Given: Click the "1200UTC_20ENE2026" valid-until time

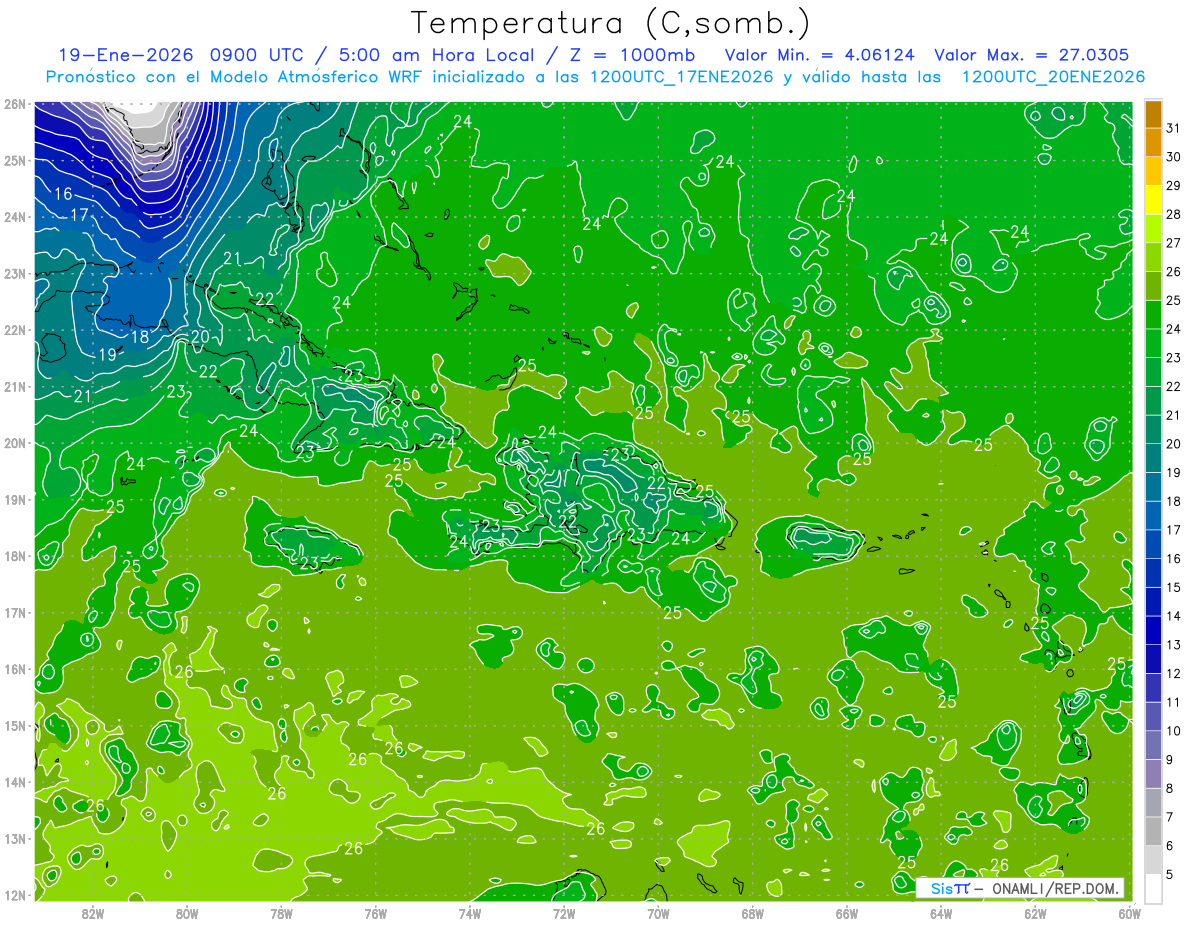Looking at the screenshot, I should 1053,77.
